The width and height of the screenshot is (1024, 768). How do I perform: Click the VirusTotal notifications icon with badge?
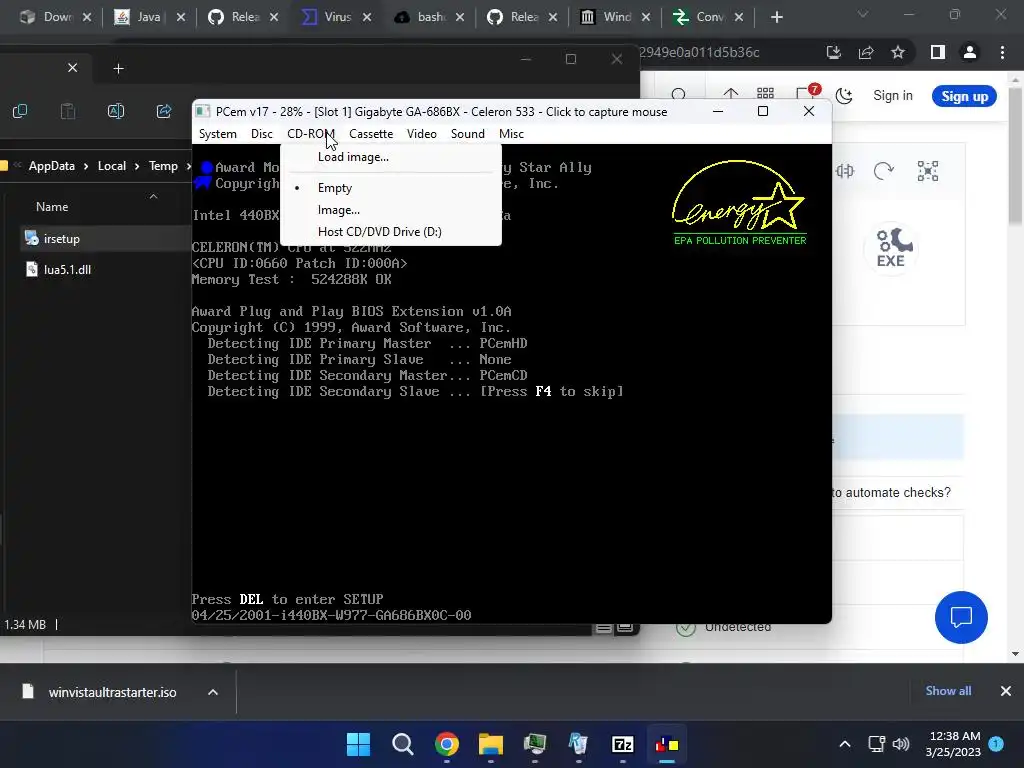(807, 95)
